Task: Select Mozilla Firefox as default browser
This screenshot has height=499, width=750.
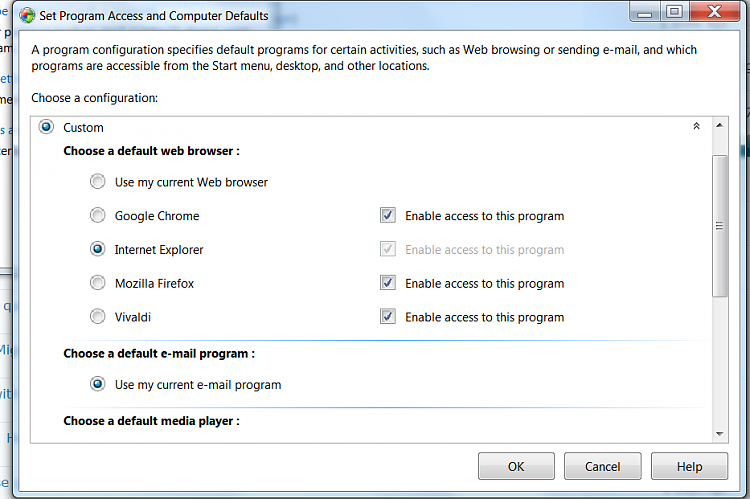Action: pyautogui.click(x=98, y=283)
